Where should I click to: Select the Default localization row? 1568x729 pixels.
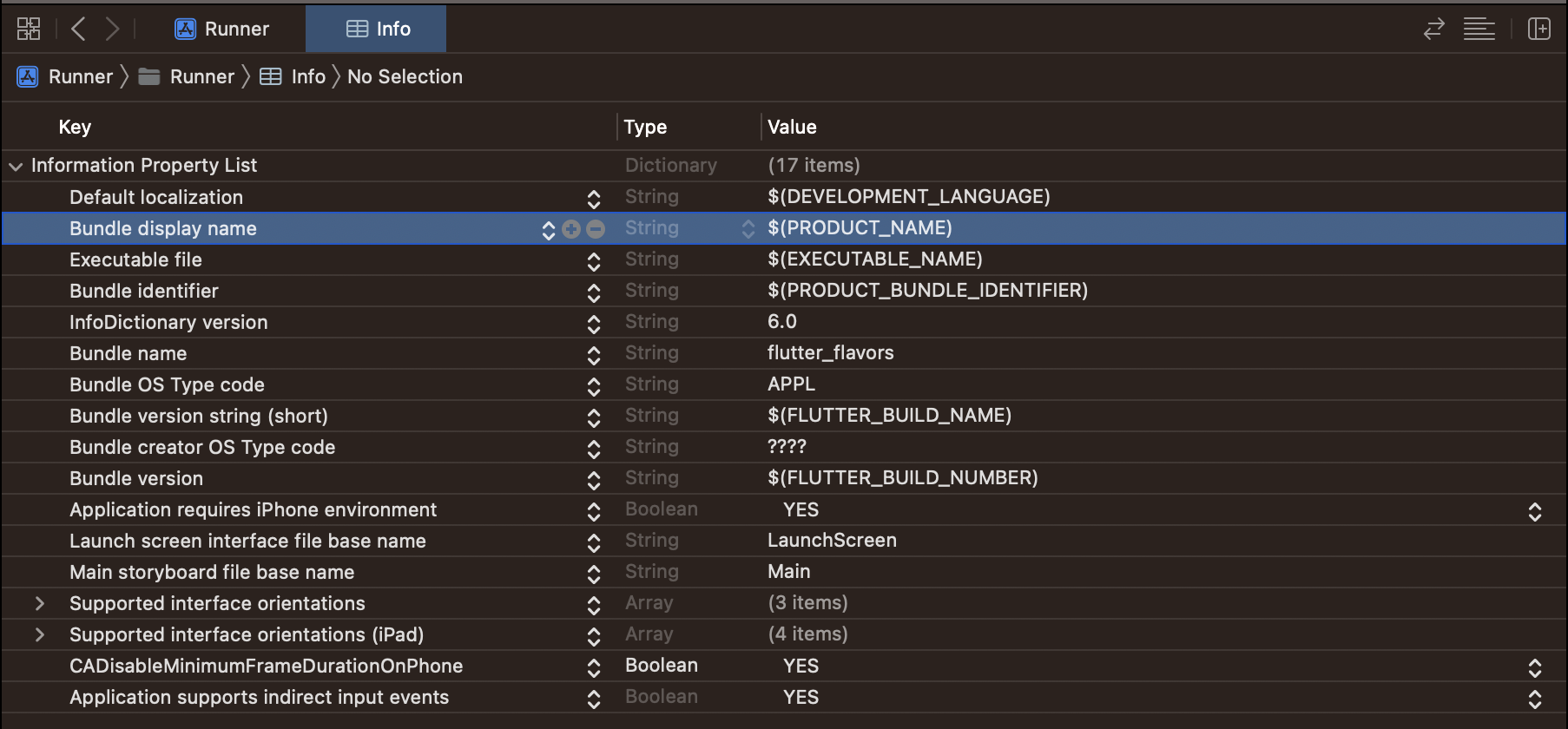coord(784,197)
